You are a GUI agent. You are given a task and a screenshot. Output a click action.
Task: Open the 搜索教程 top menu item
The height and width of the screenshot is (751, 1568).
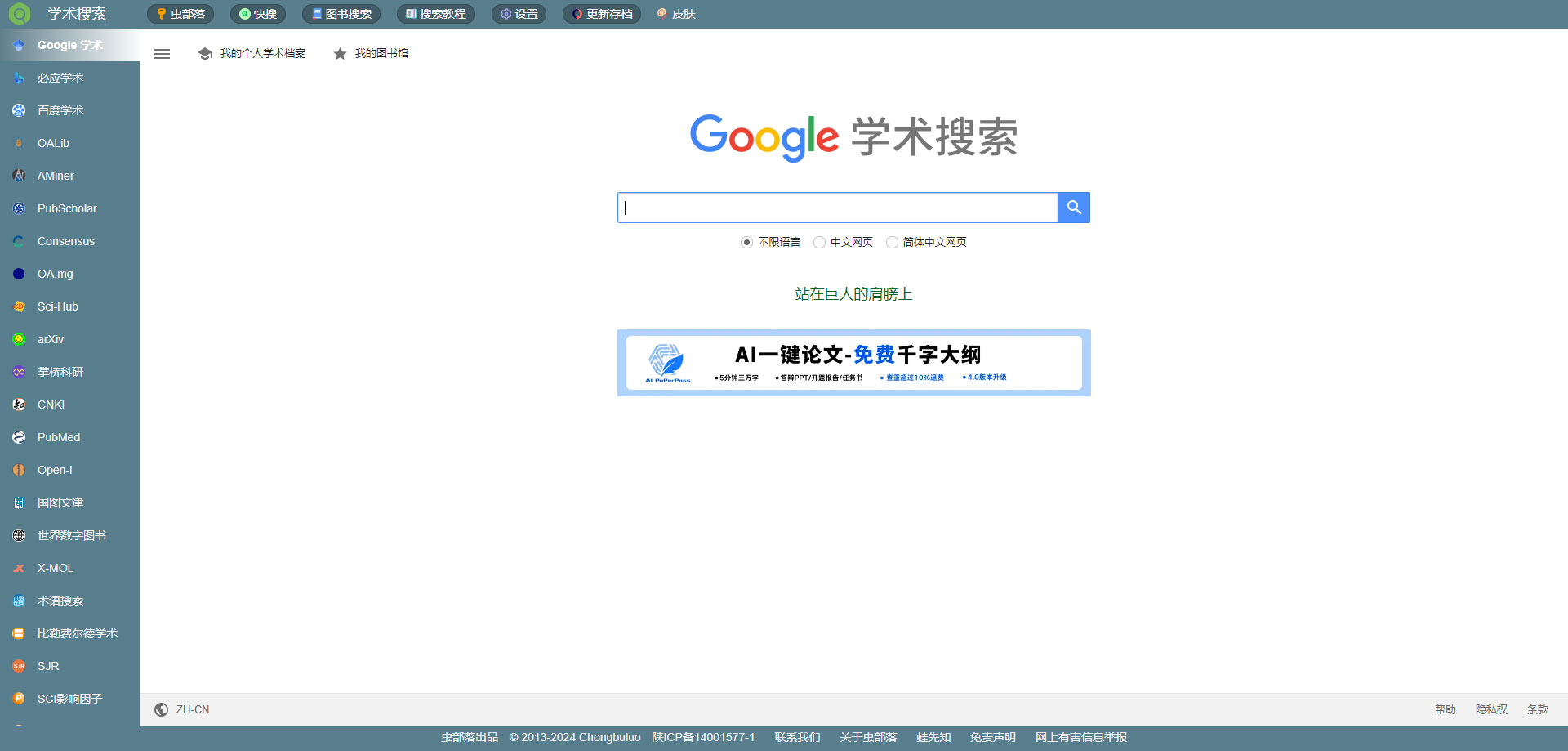(436, 14)
